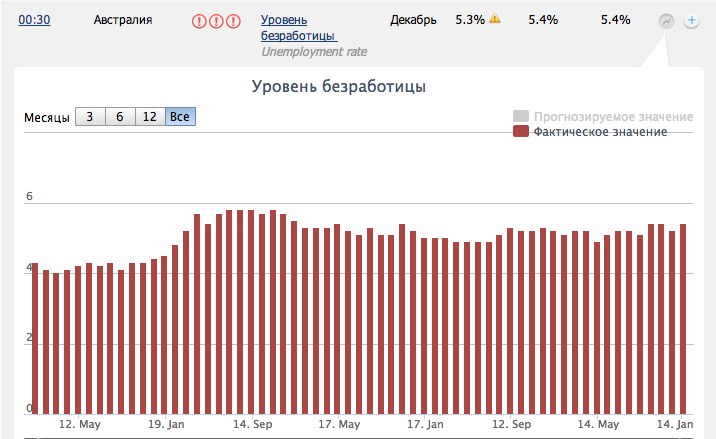
Task: Click the plus icon to add event
Action: (691, 21)
